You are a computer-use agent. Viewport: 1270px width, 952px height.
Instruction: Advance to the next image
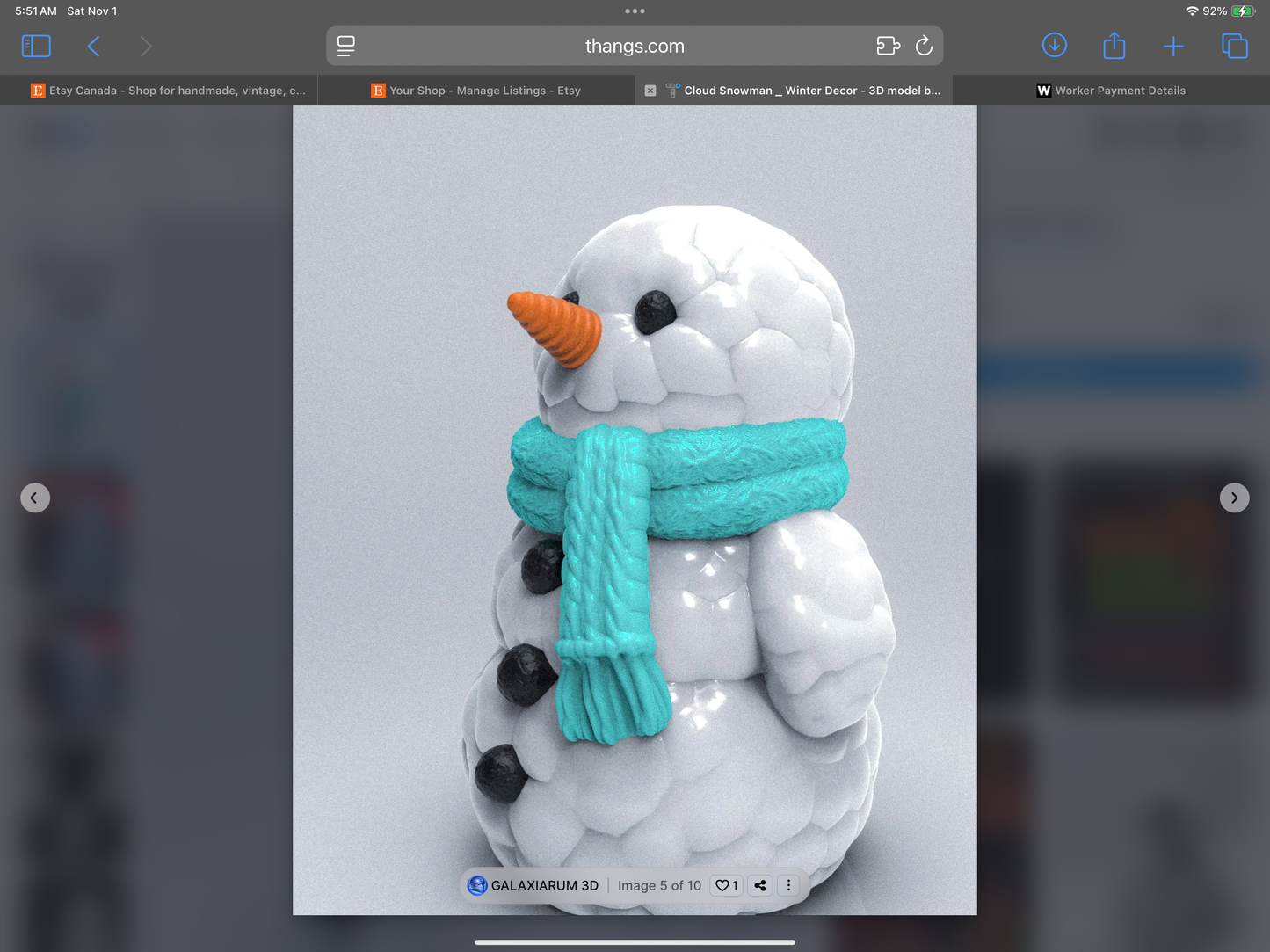point(1234,498)
